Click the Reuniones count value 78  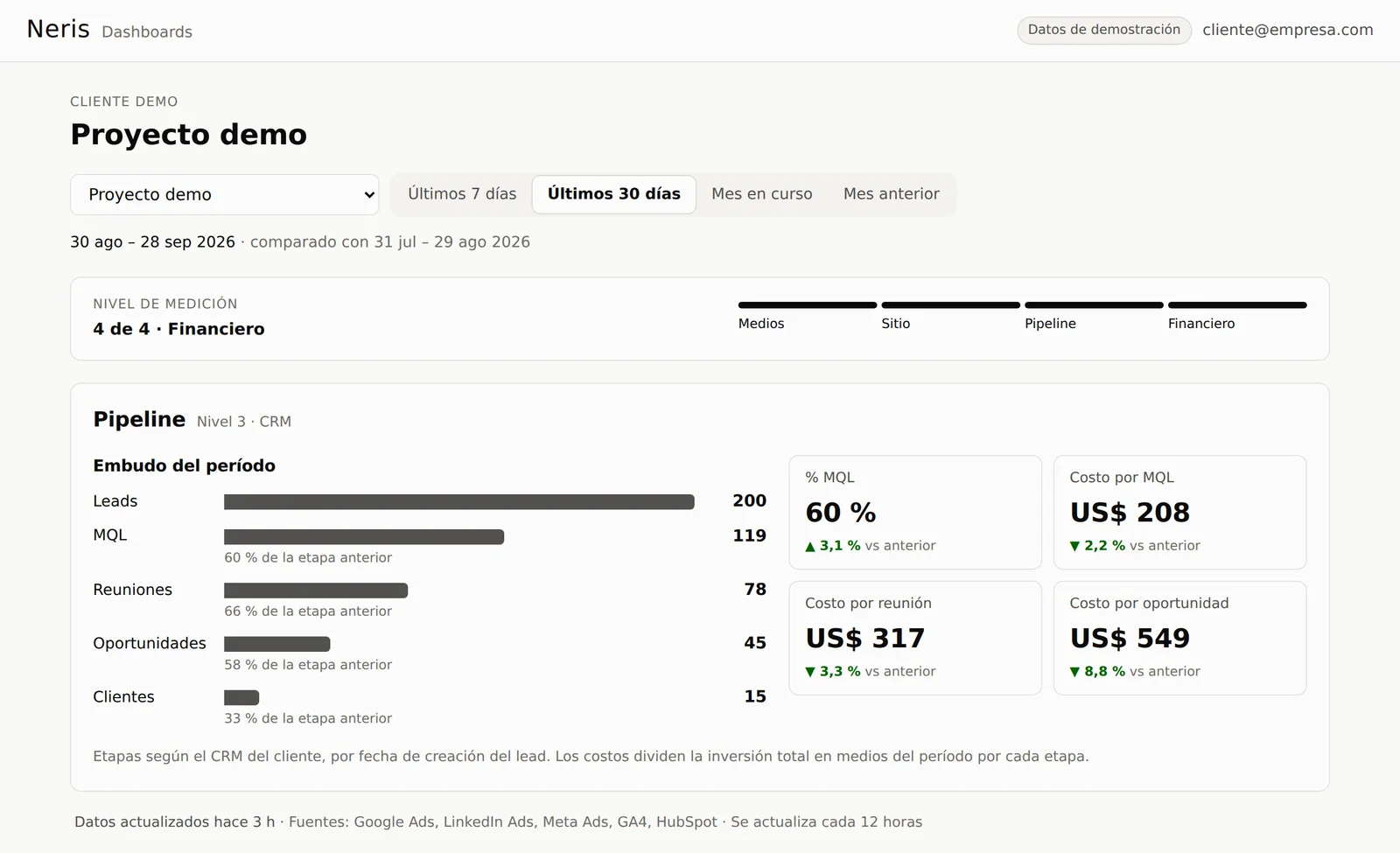tap(755, 590)
